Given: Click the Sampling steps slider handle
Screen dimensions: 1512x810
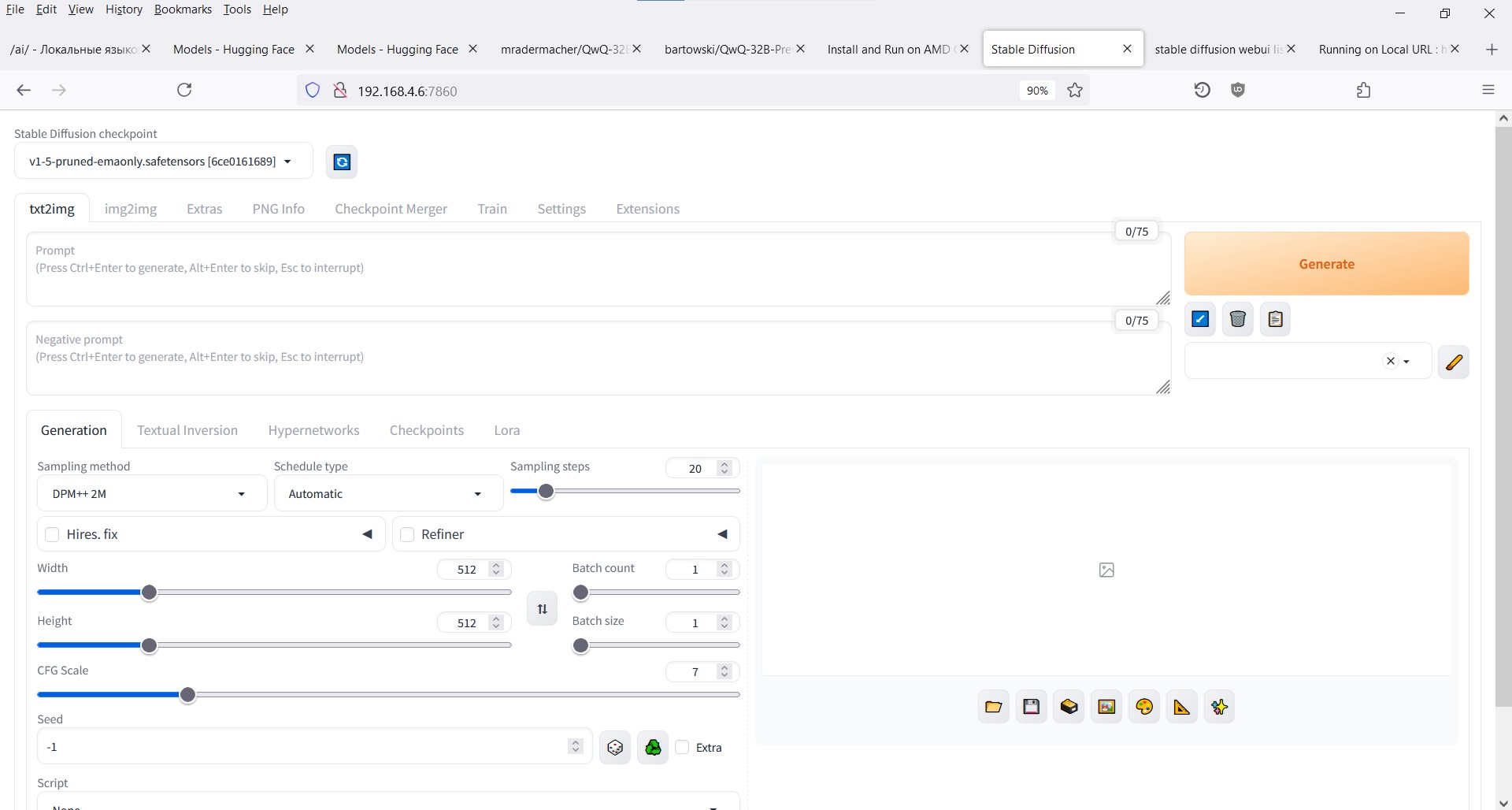Looking at the screenshot, I should click(546, 492).
